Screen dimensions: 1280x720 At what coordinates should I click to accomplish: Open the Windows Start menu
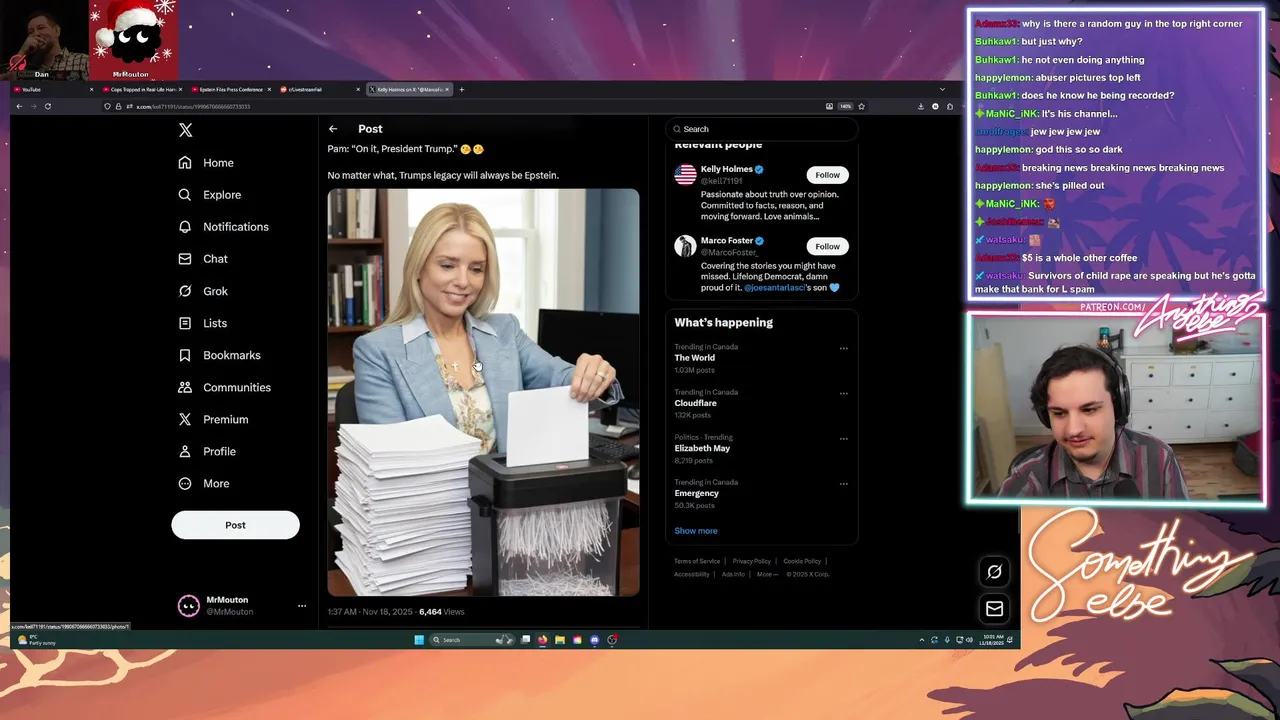coord(419,640)
